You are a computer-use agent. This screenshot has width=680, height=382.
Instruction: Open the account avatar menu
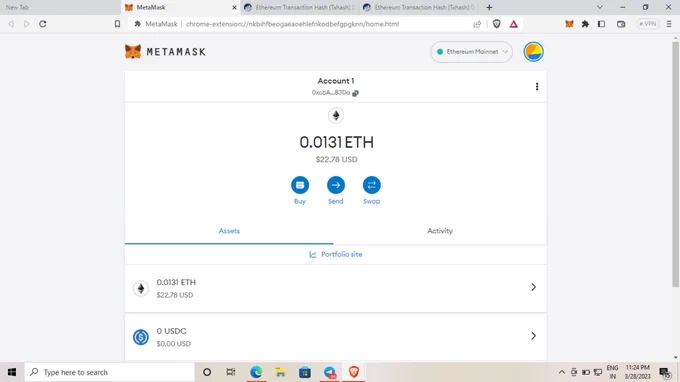tap(533, 52)
